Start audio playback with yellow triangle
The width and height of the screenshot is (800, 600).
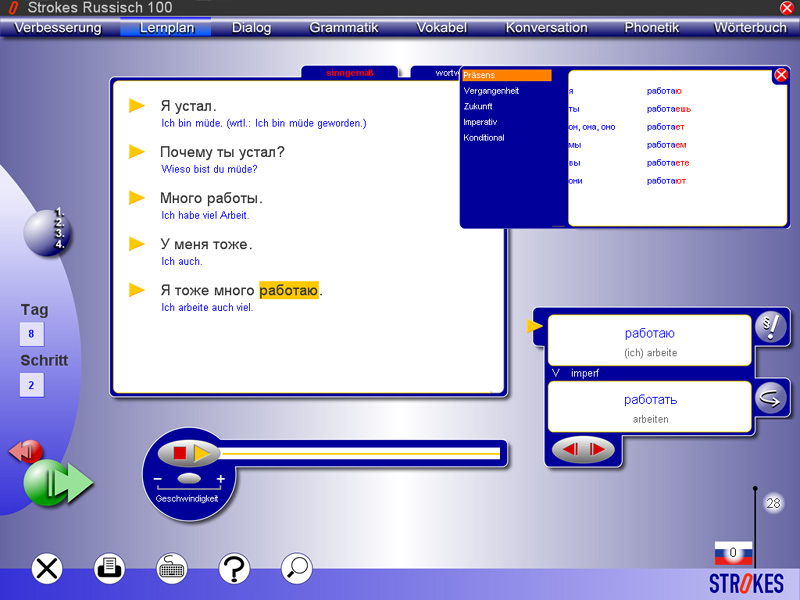pos(202,453)
